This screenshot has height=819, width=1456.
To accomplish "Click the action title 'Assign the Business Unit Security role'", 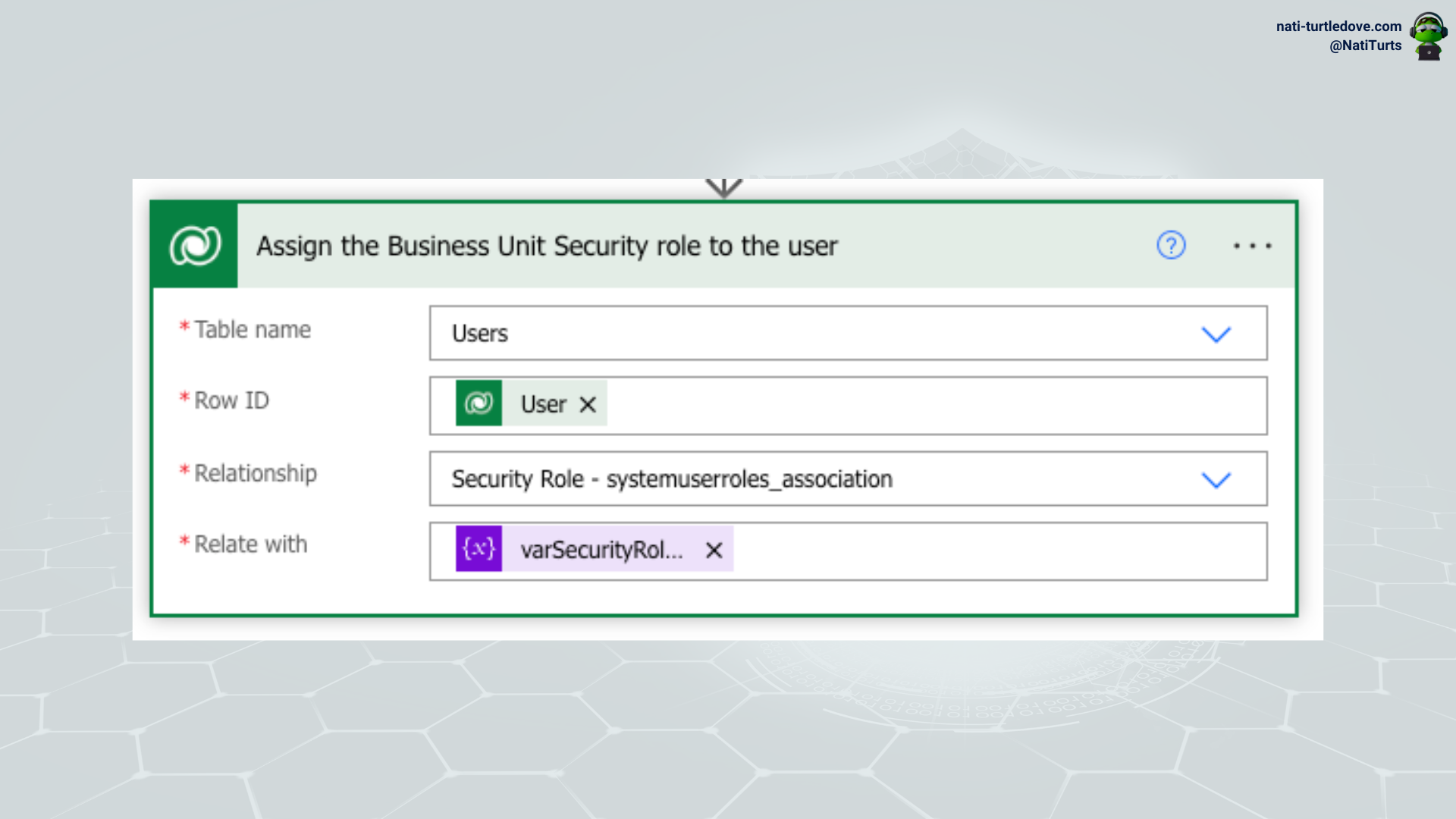I will pyautogui.click(x=547, y=246).
